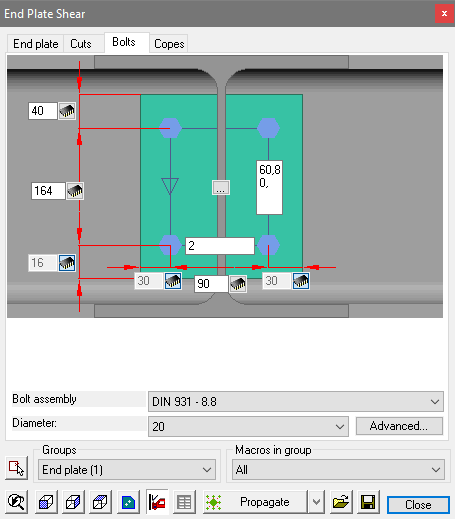Viewport: 455px width, 519px height.
Task: Toggle the chip icon next to value 40
Action: coord(67,111)
